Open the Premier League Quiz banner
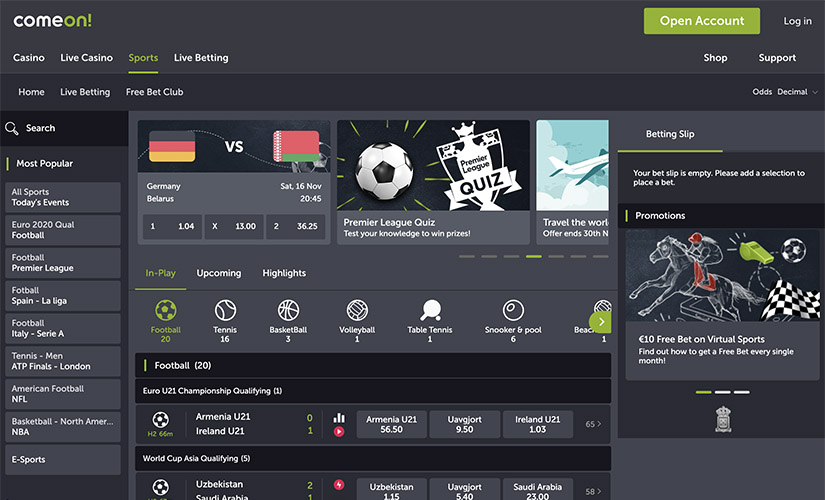This screenshot has width=825, height=500. pyautogui.click(x=434, y=182)
